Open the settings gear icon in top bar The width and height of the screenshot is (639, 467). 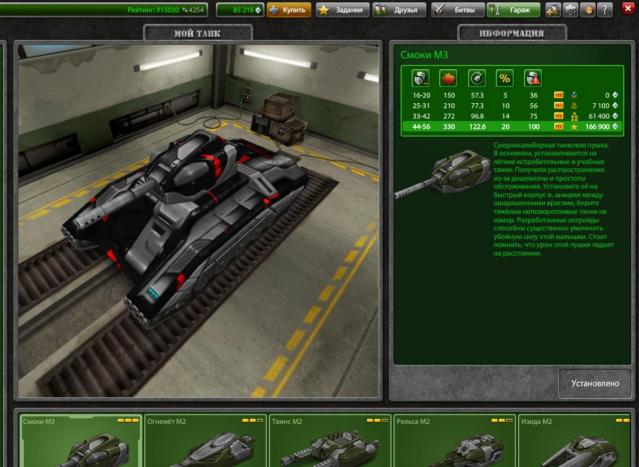coord(570,10)
